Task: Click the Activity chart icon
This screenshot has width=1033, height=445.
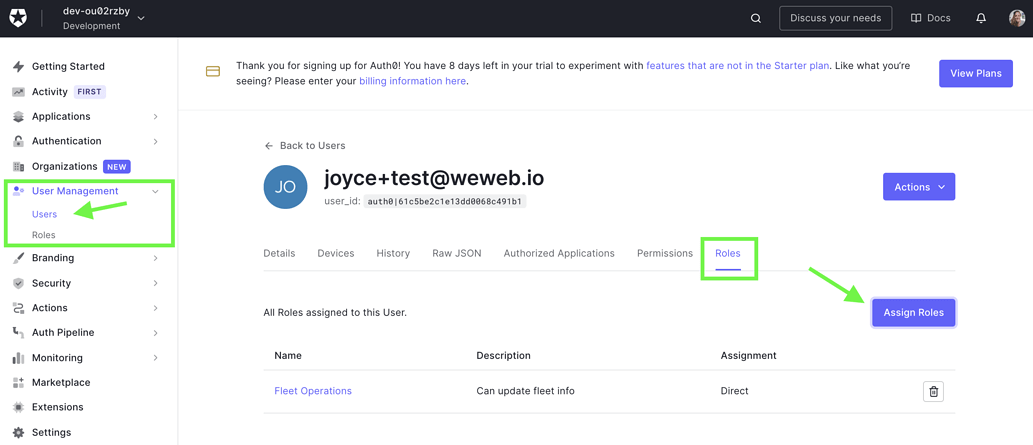Action: click(x=18, y=92)
